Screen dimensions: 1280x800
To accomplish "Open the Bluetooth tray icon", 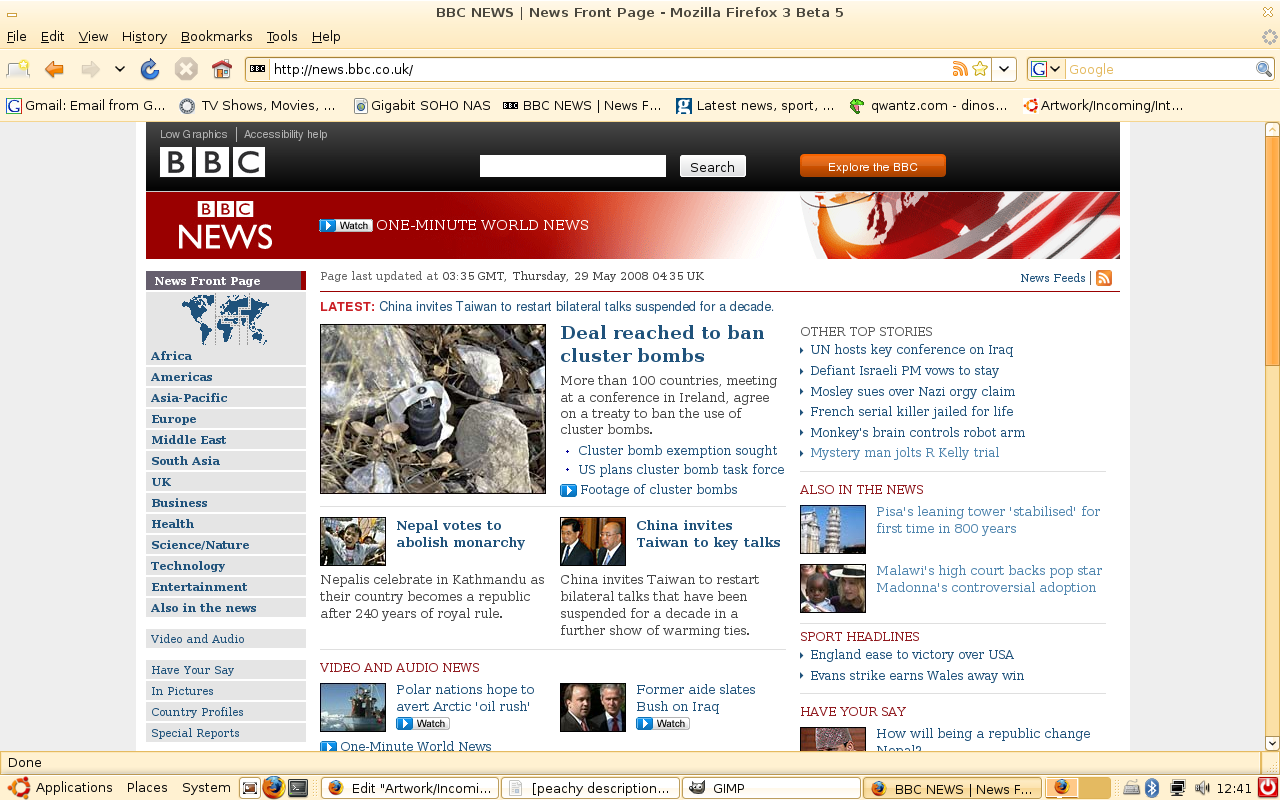I will (1151, 787).
